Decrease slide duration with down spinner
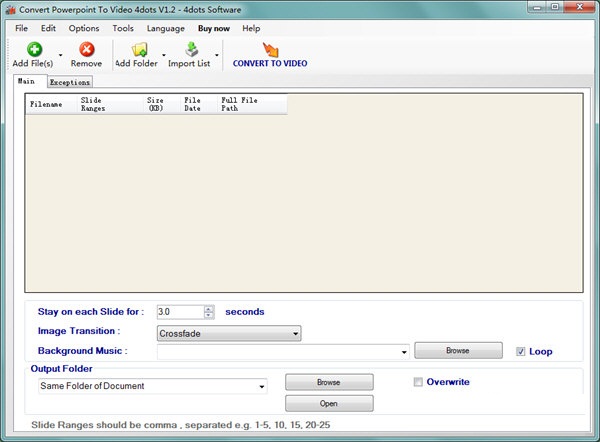 click(x=209, y=315)
